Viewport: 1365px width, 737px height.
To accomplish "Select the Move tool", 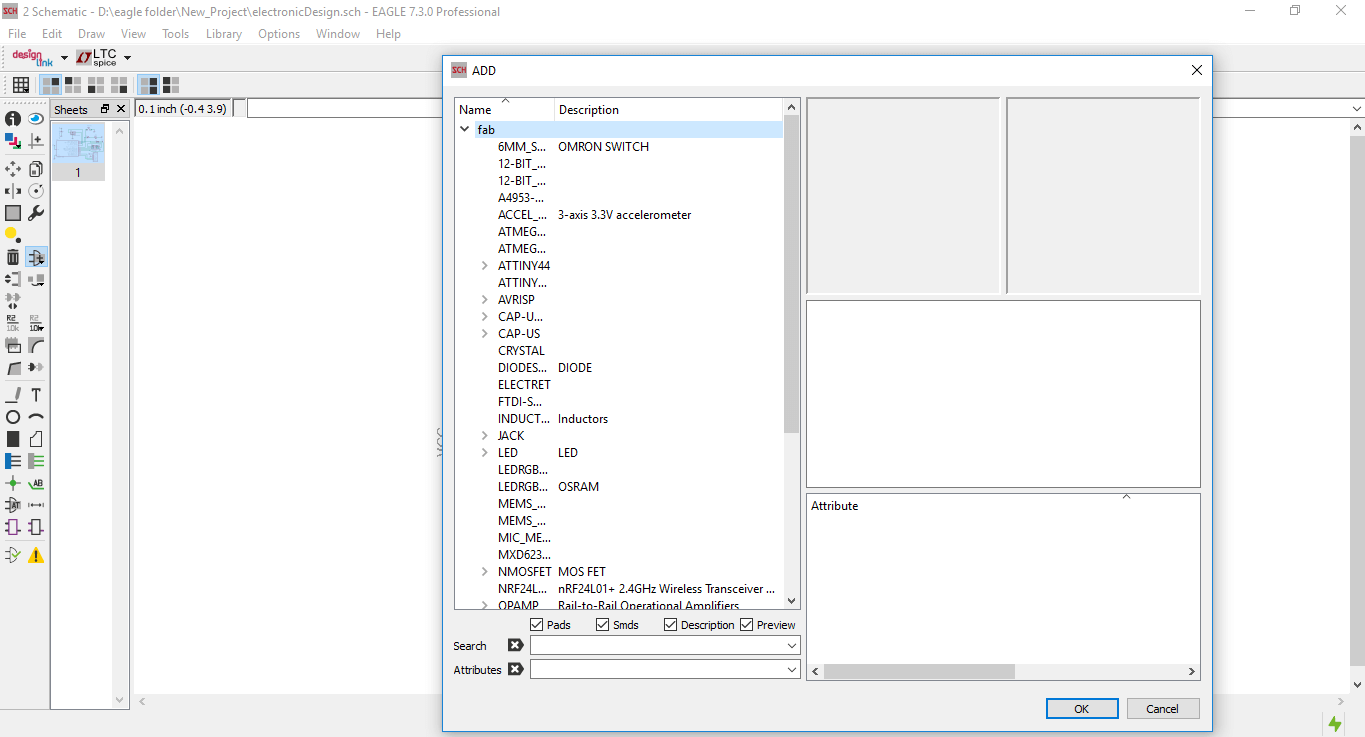I will [x=13, y=169].
